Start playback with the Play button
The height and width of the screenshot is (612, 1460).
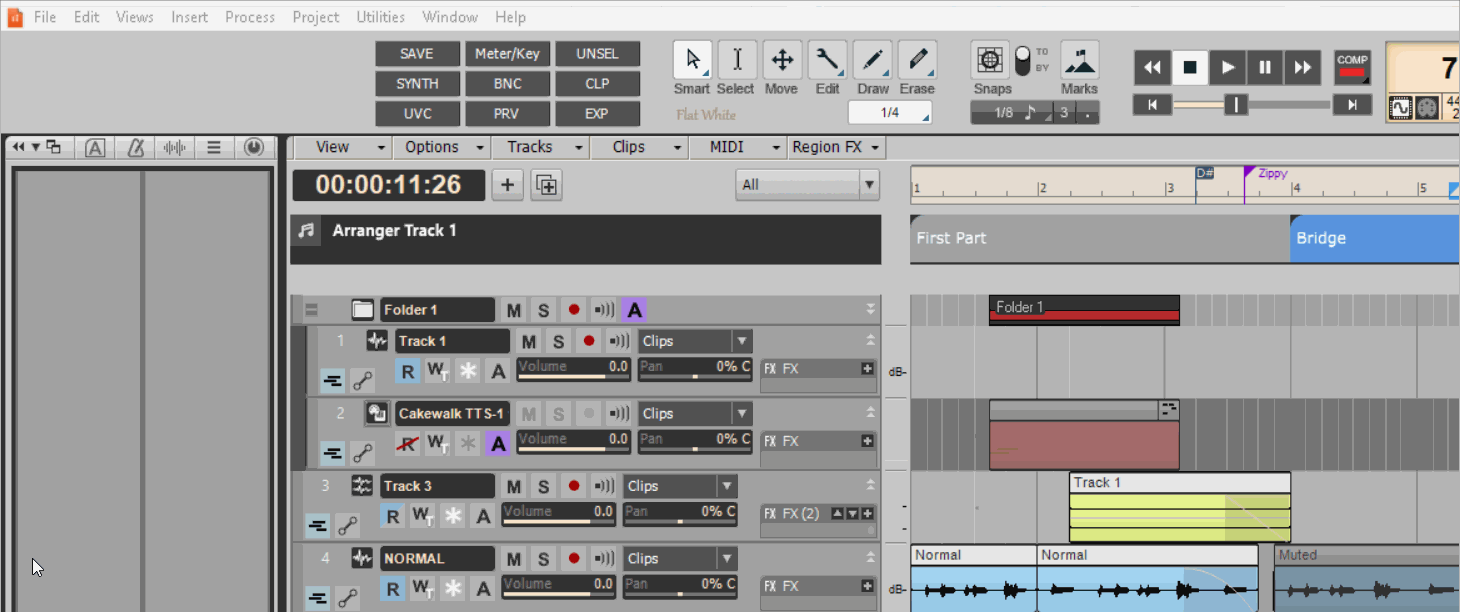tap(1227, 67)
